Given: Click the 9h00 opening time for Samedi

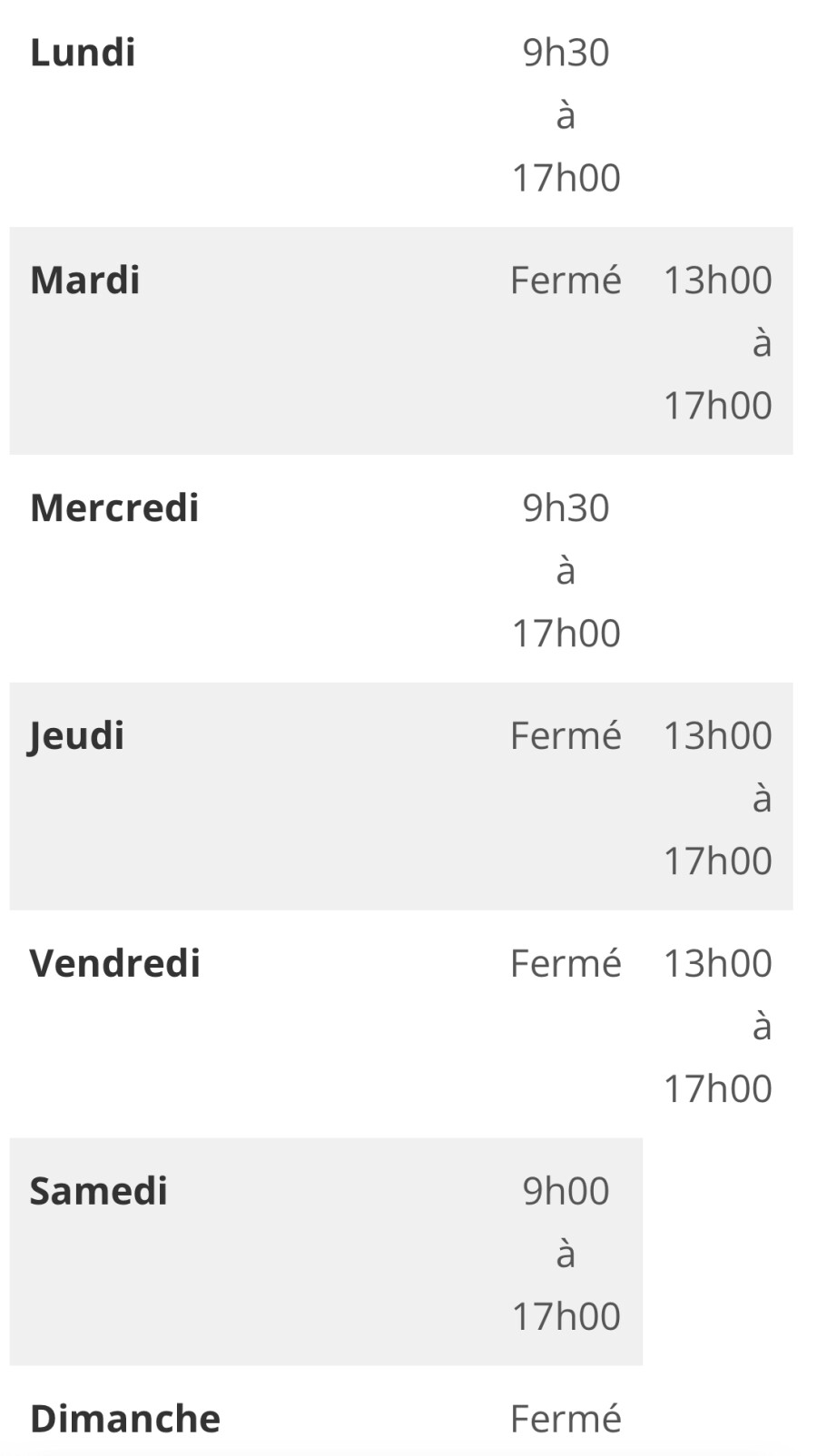Looking at the screenshot, I should 566,1192.
